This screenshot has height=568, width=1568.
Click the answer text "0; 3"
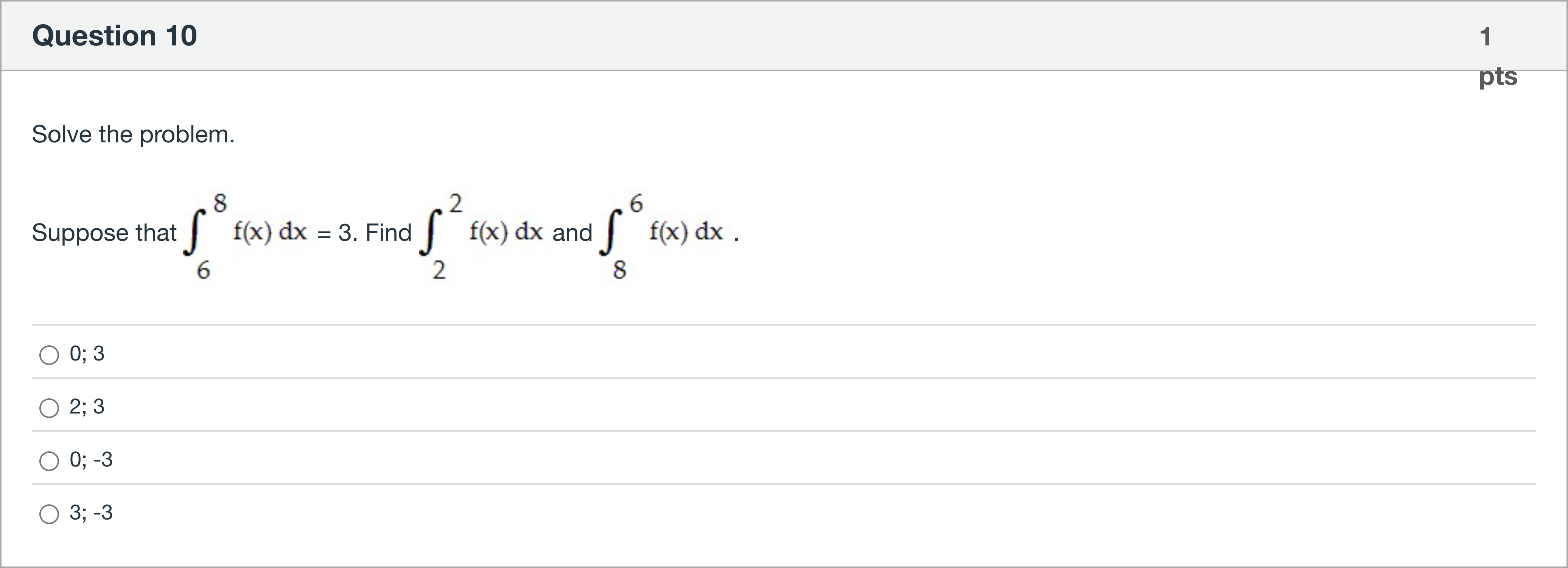click(x=87, y=353)
